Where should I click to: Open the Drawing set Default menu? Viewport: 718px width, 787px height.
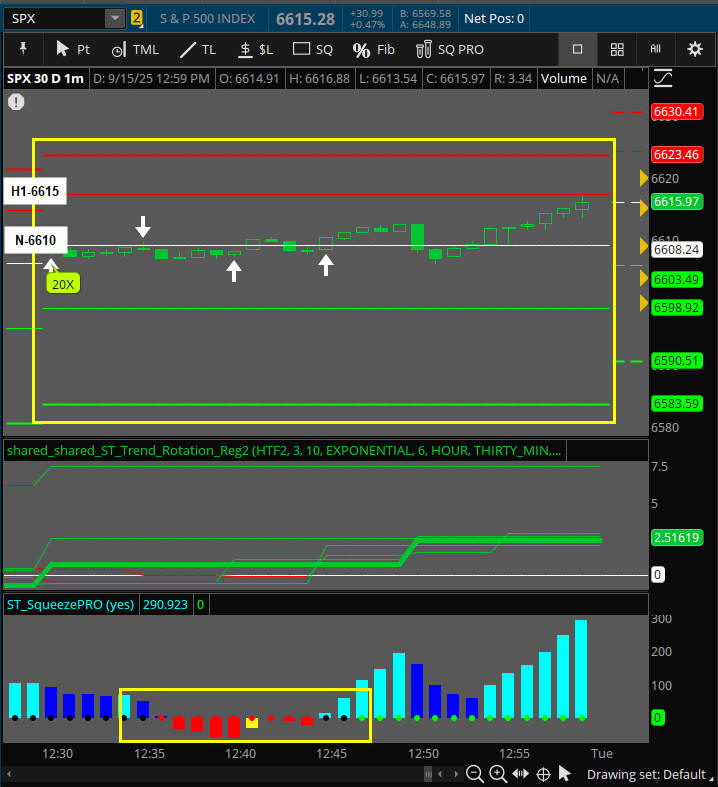(x=646, y=774)
